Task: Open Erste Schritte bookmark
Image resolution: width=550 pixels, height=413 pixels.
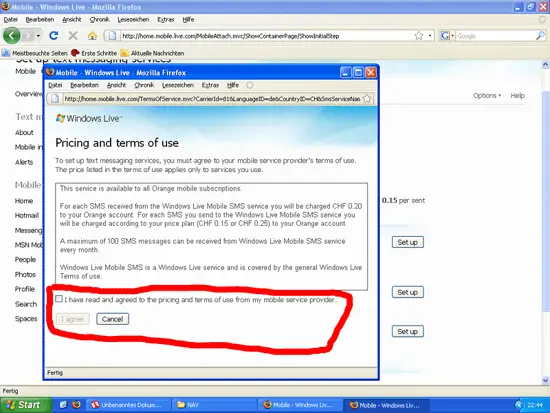Action: [x=94, y=53]
